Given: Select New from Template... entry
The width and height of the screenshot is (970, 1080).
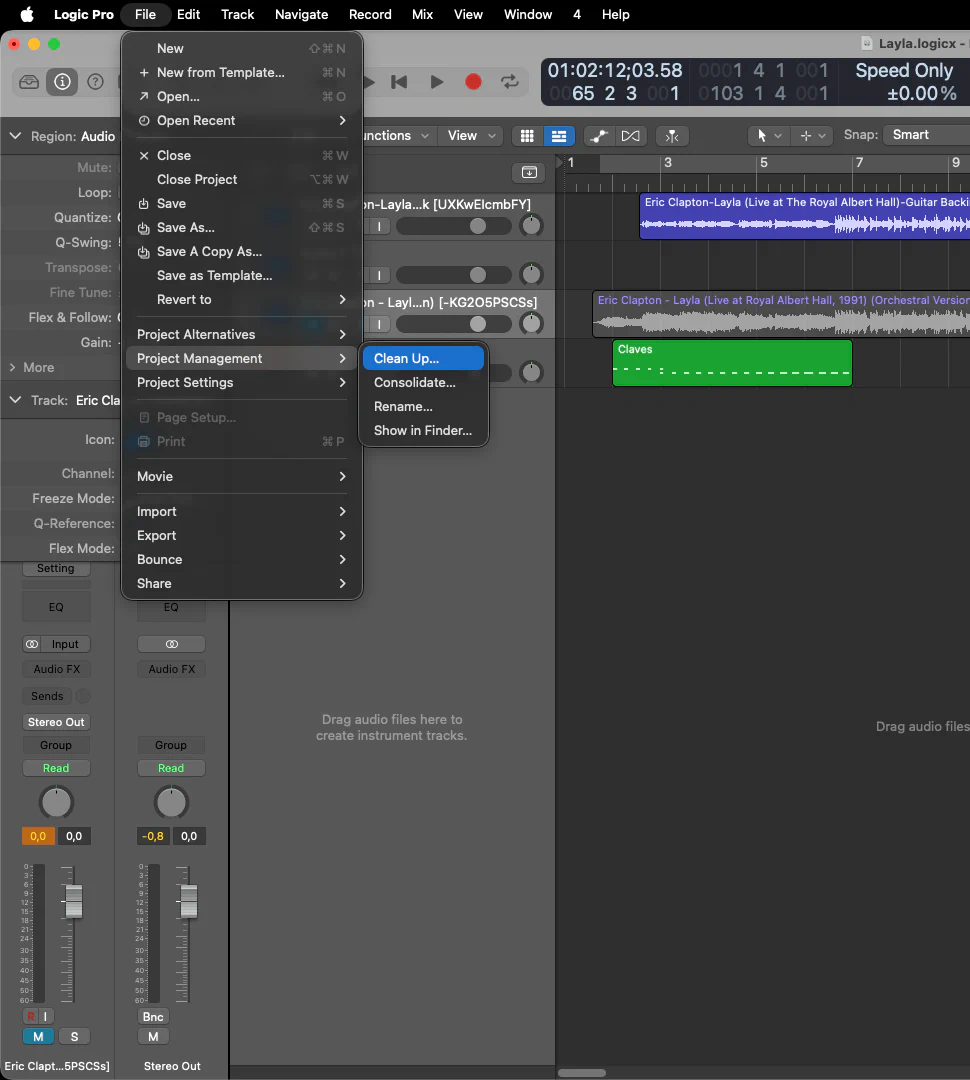Looking at the screenshot, I should [241, 72].
